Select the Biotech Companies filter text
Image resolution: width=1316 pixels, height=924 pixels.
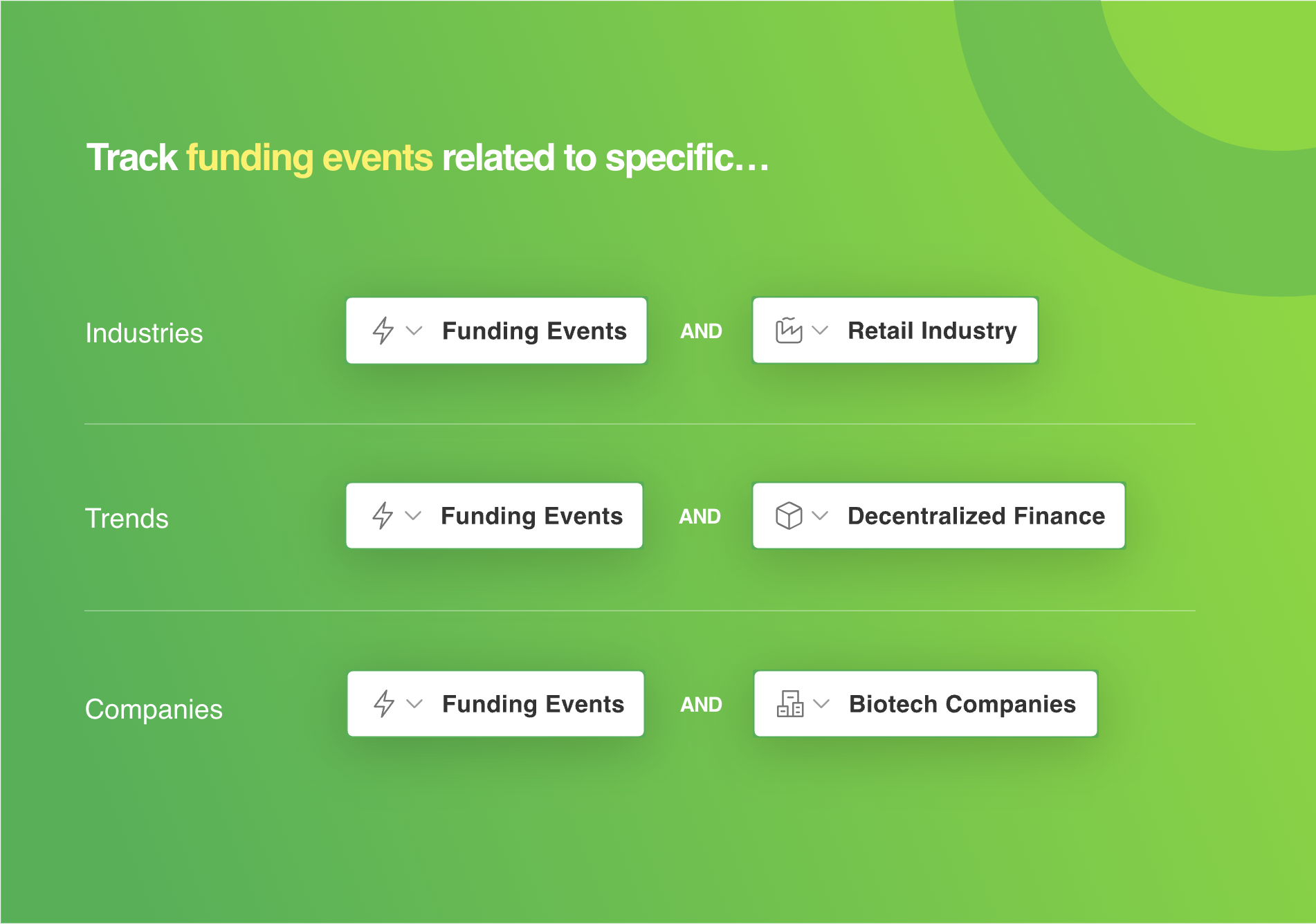(x=962, y=704)
